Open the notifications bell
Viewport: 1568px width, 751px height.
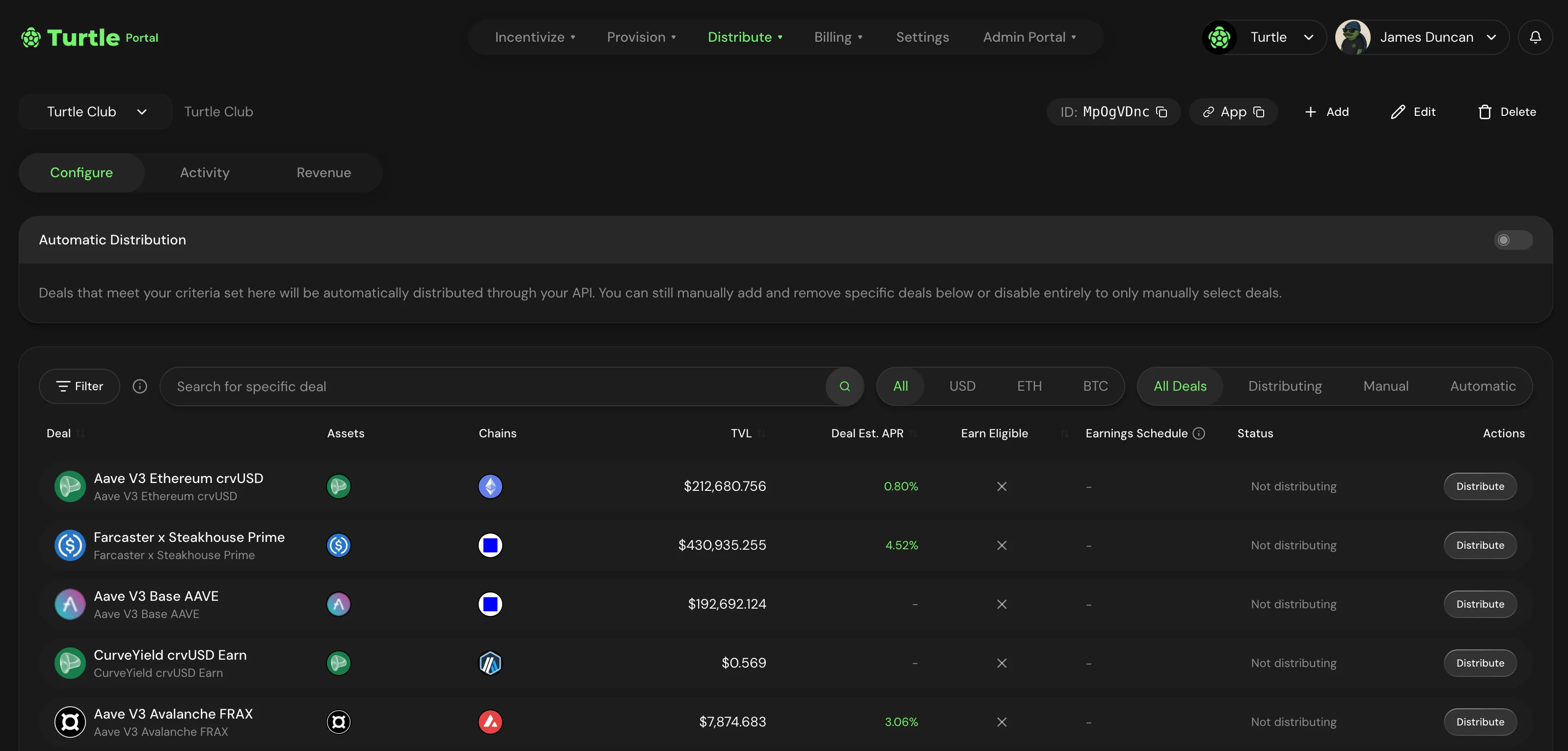[x=1535, y=37]
